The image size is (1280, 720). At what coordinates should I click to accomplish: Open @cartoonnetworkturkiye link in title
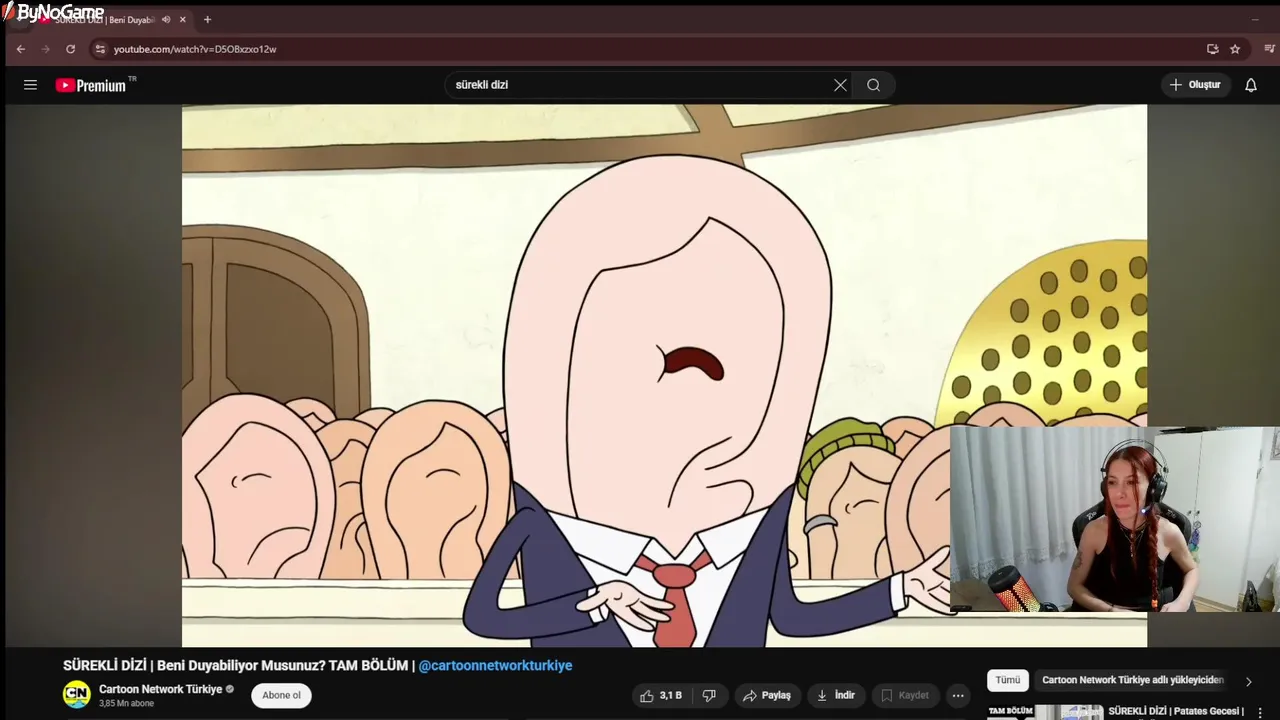coord(495,666)
